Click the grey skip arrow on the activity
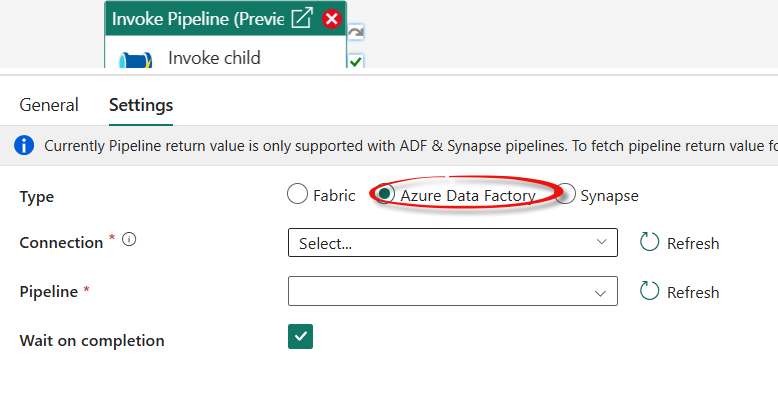 356,33
